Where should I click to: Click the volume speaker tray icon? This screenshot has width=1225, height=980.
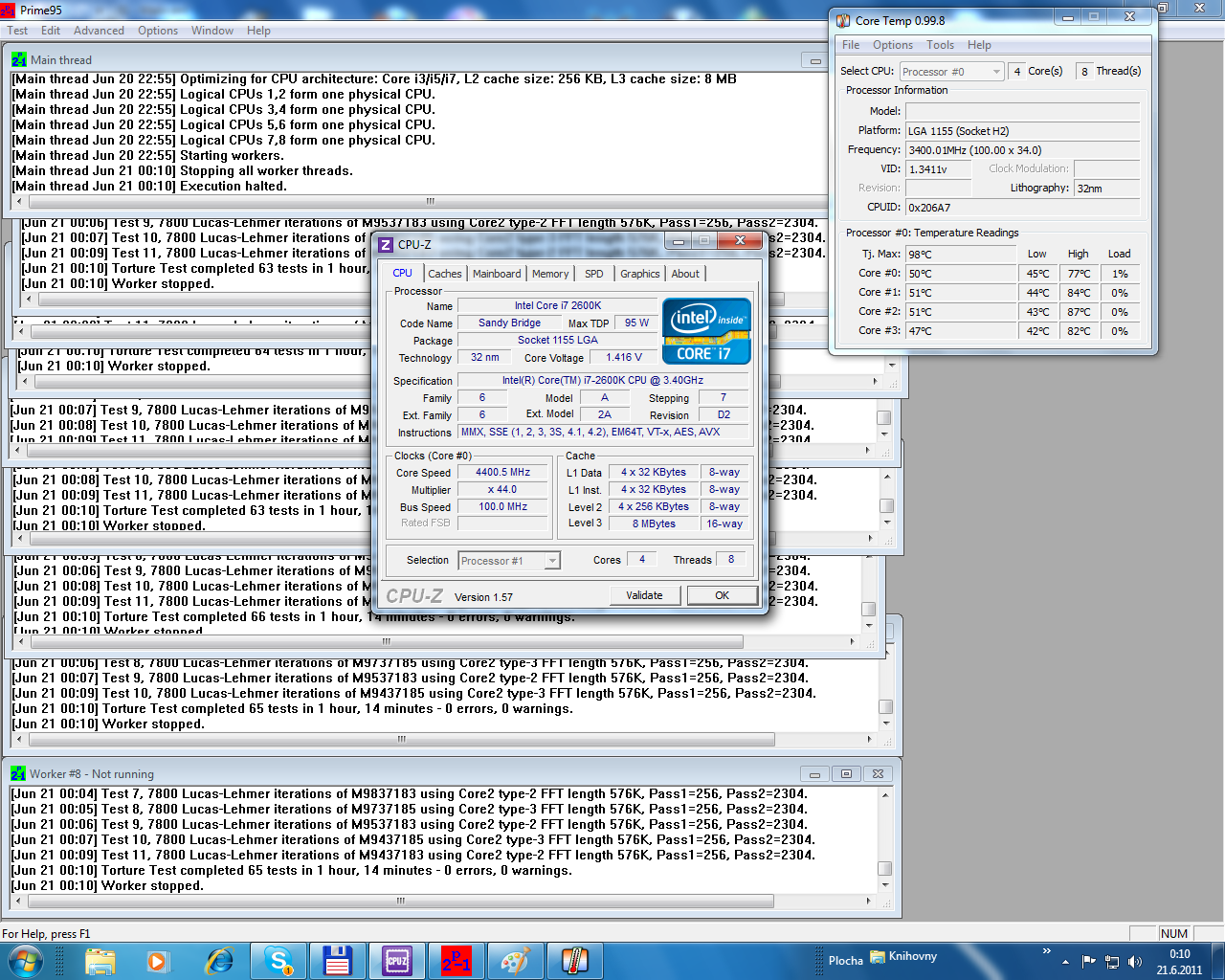point(1135,961)
